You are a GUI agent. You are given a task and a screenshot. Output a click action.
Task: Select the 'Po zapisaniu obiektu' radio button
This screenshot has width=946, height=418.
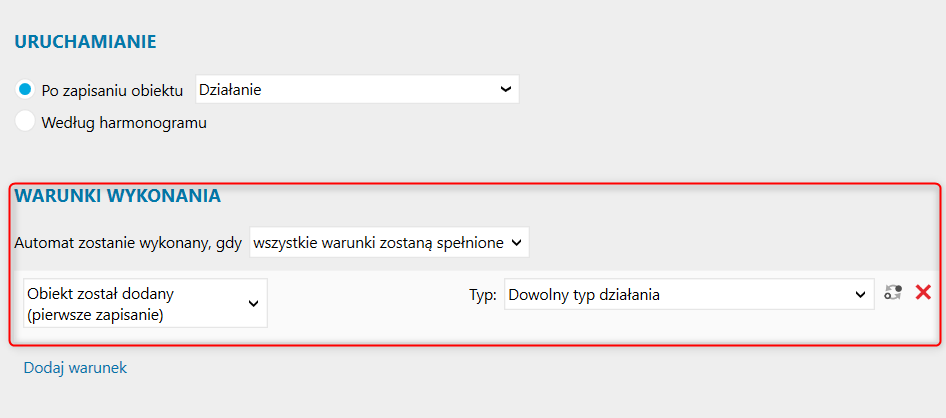point(25,90)
